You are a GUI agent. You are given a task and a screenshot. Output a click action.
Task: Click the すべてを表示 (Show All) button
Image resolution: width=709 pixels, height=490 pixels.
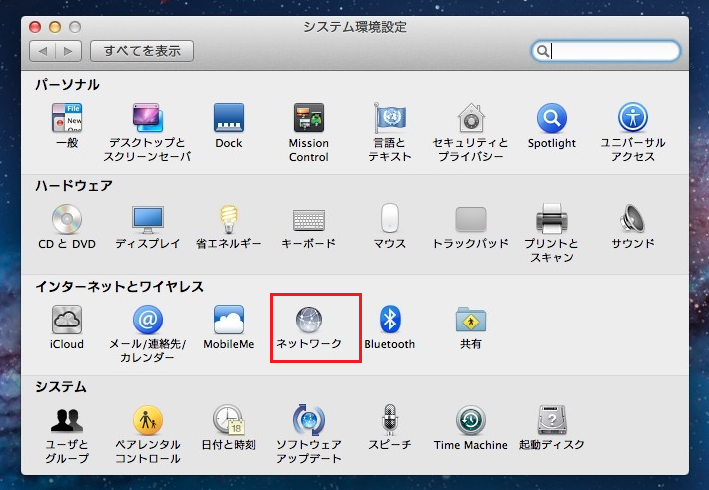(x=141, y=50)
